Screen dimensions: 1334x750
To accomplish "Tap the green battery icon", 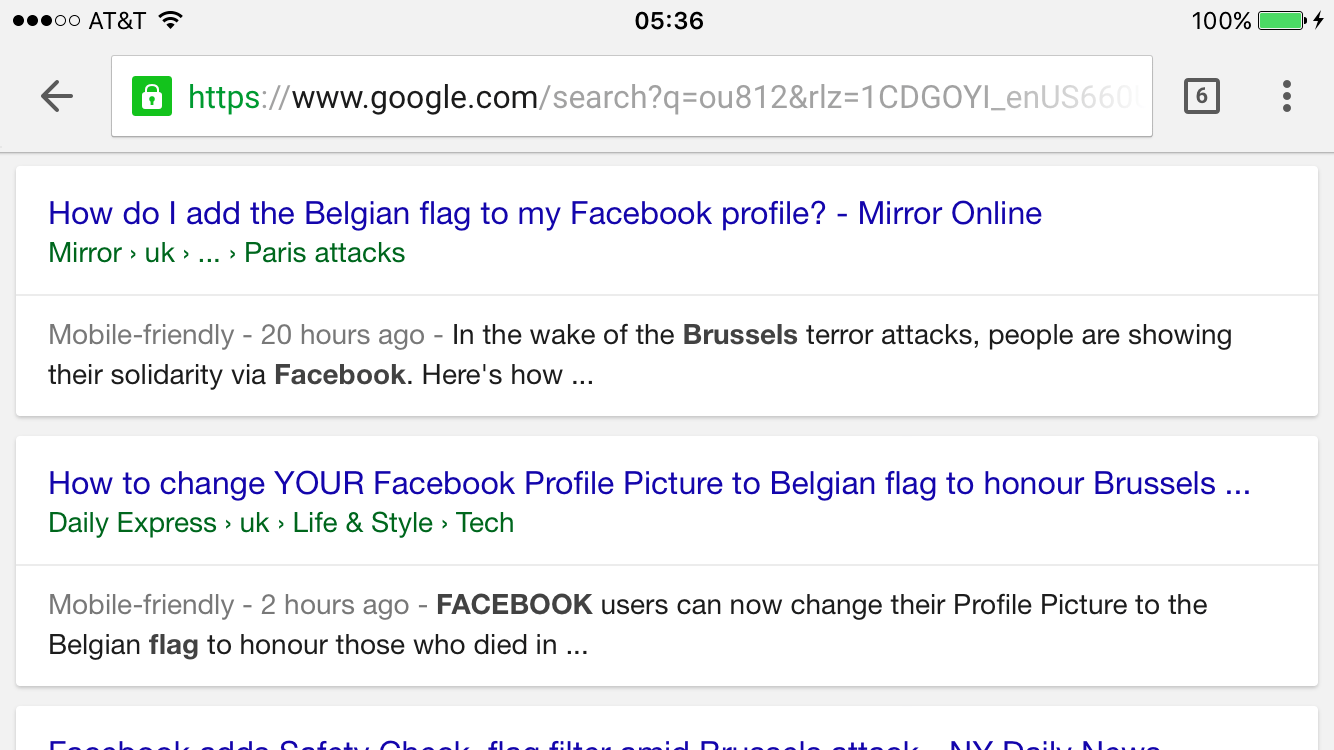I will 1281,20.
